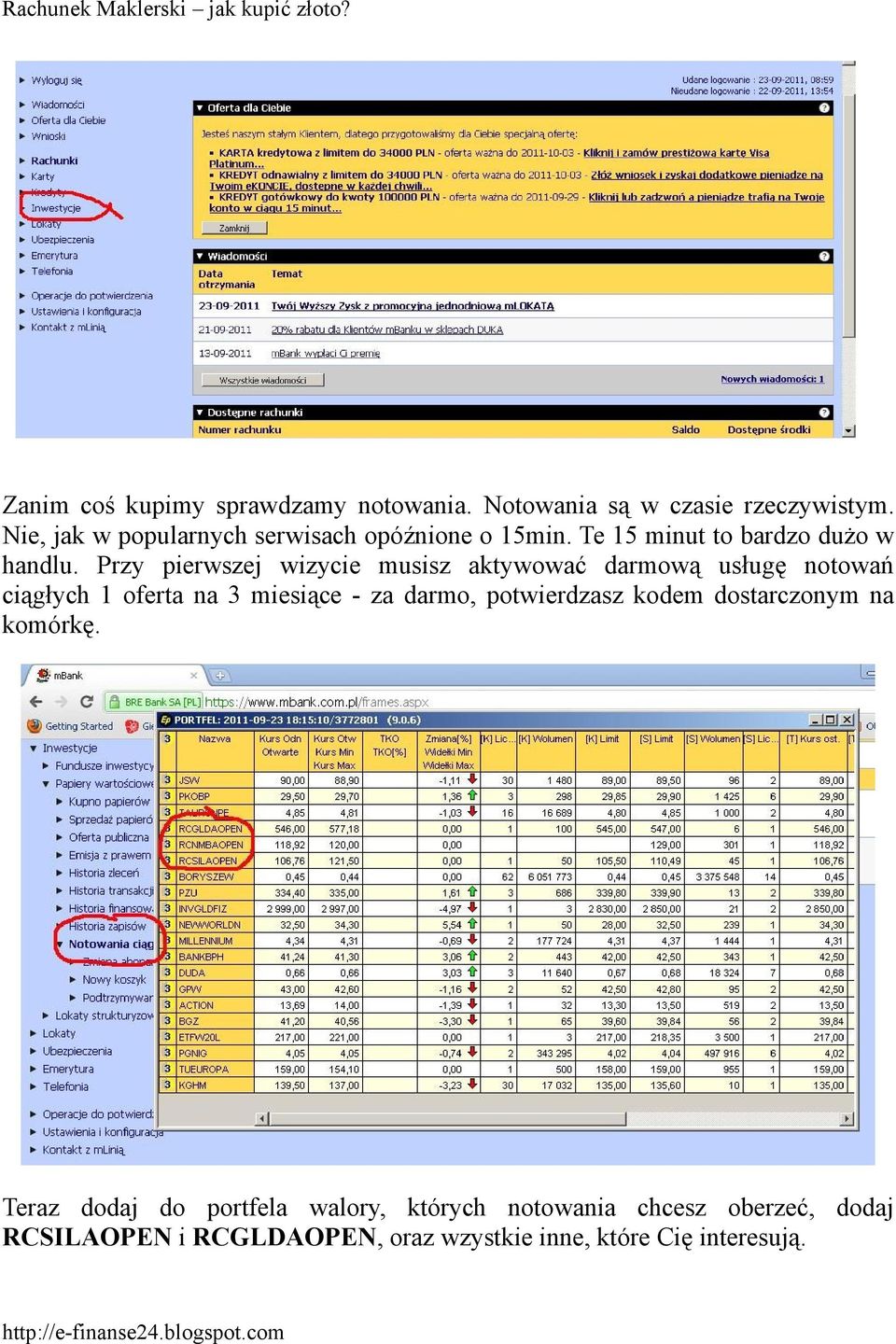
Task: Click the row icon next to KGHM
Action: [168, 1085]
